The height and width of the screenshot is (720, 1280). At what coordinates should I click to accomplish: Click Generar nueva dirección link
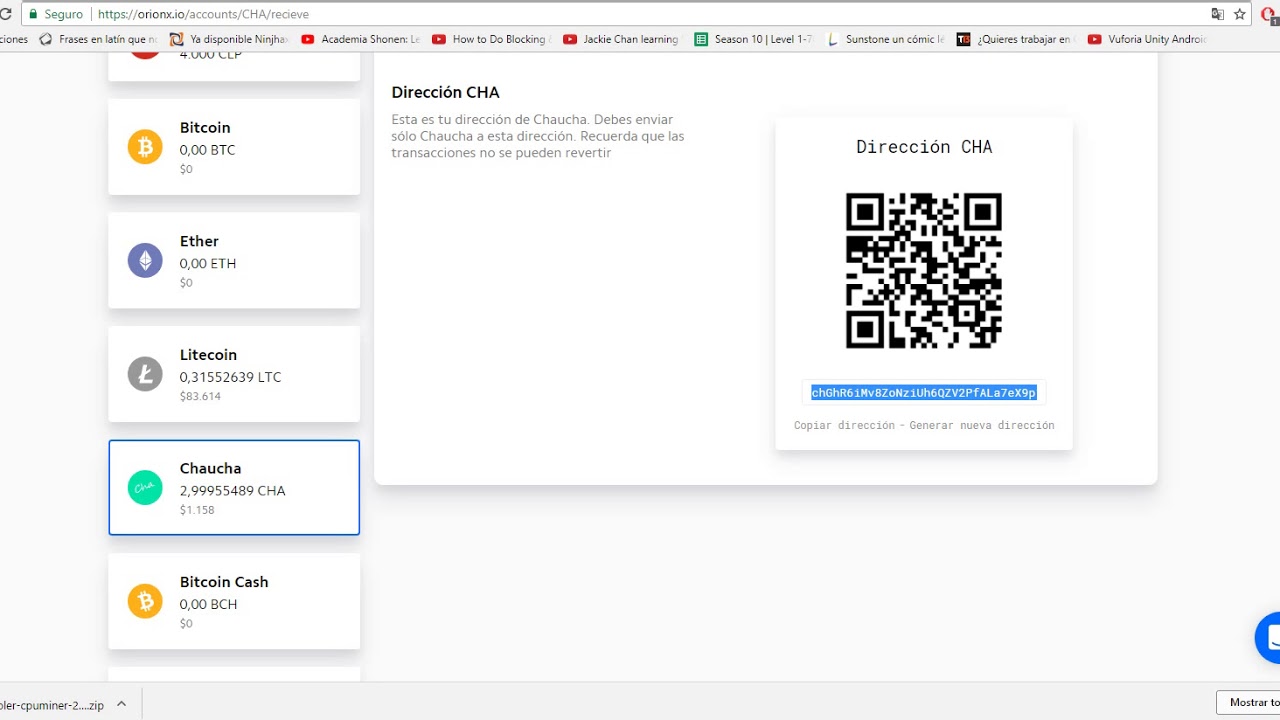982,425
